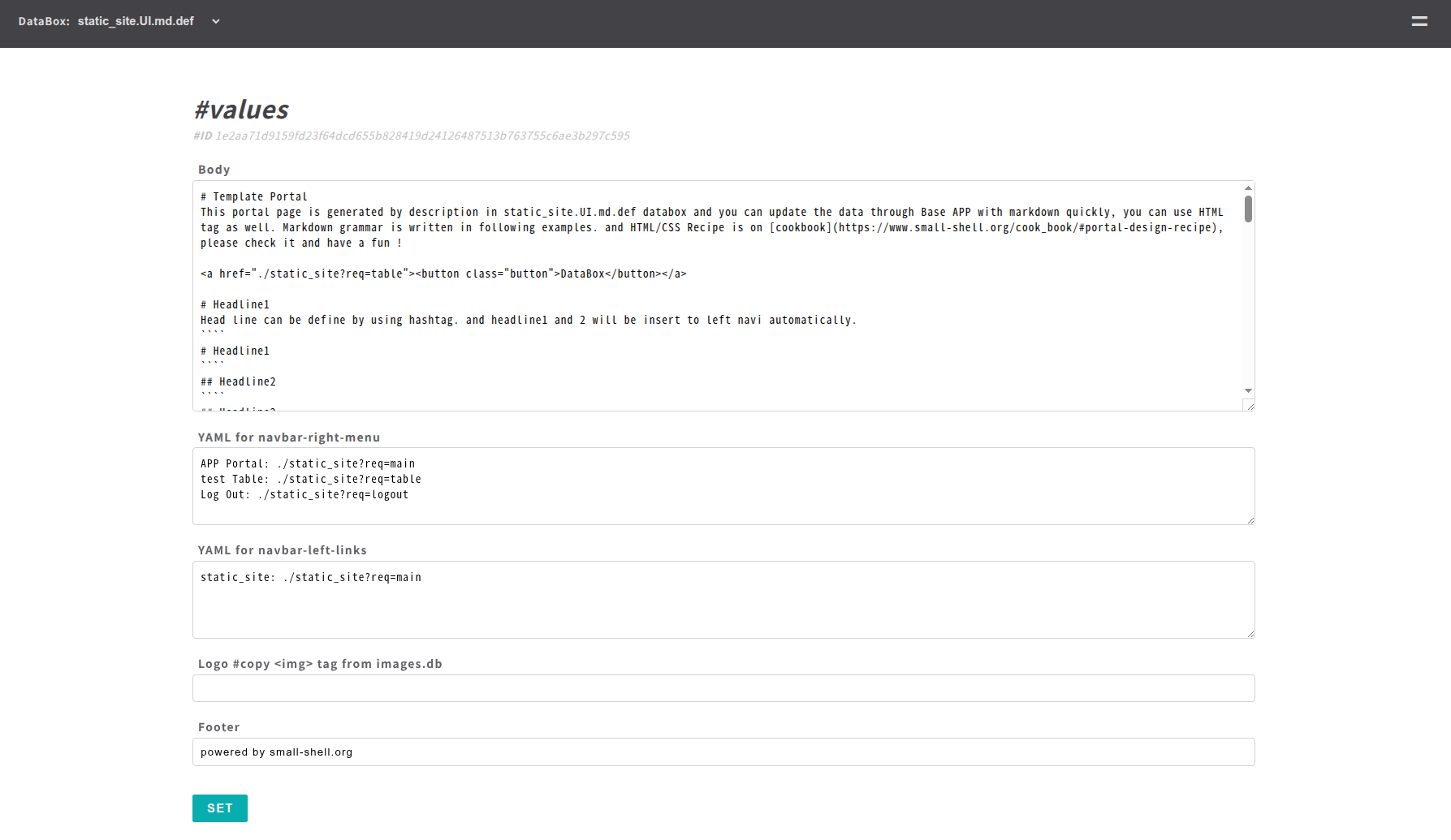Image resolution: width=1451 pixels, height=840 pixels.
Task: Focus the Body markdown textarea
Action: click(718, 296)
